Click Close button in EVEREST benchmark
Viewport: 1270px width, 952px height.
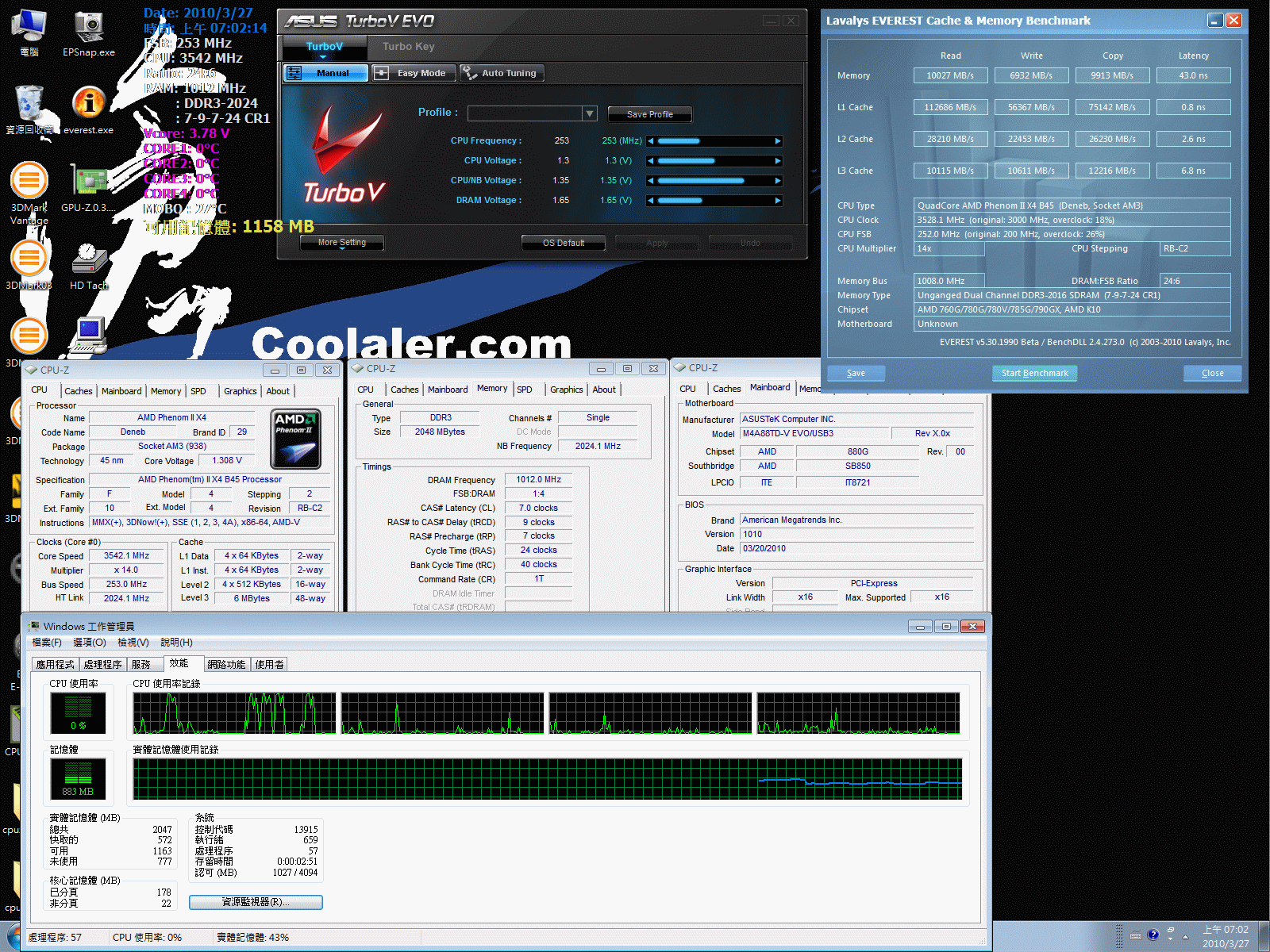[x=1212, y=373]
